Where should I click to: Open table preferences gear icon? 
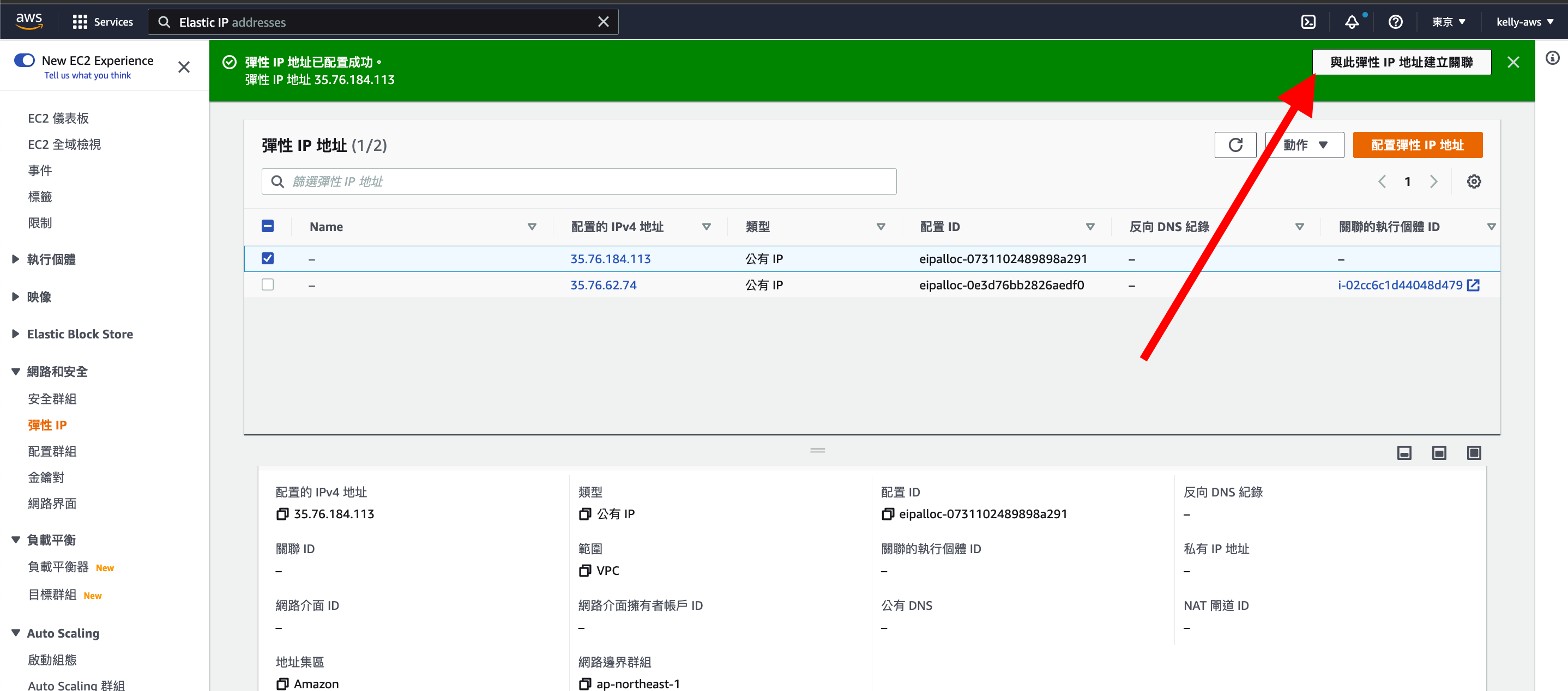1473,181
